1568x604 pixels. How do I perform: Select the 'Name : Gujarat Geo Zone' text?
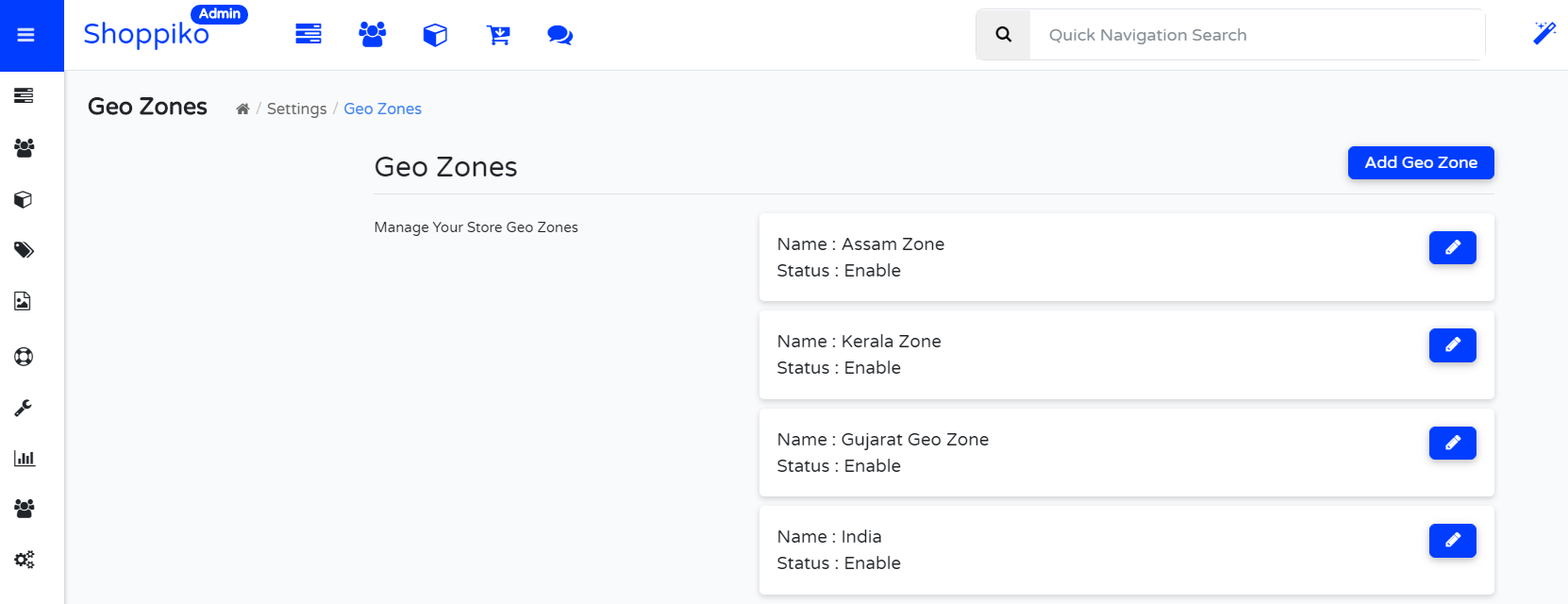pyautogui.click(x=883, y=440)
